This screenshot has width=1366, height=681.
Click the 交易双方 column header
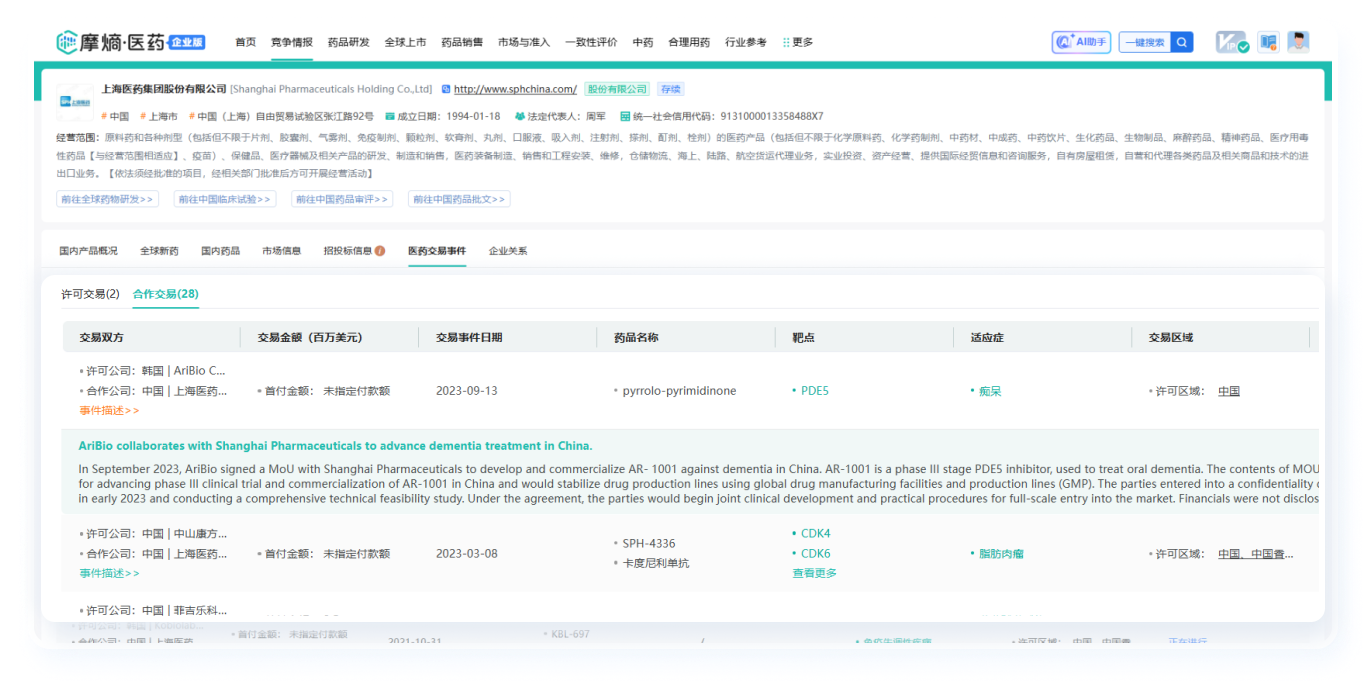click(102, 337)
